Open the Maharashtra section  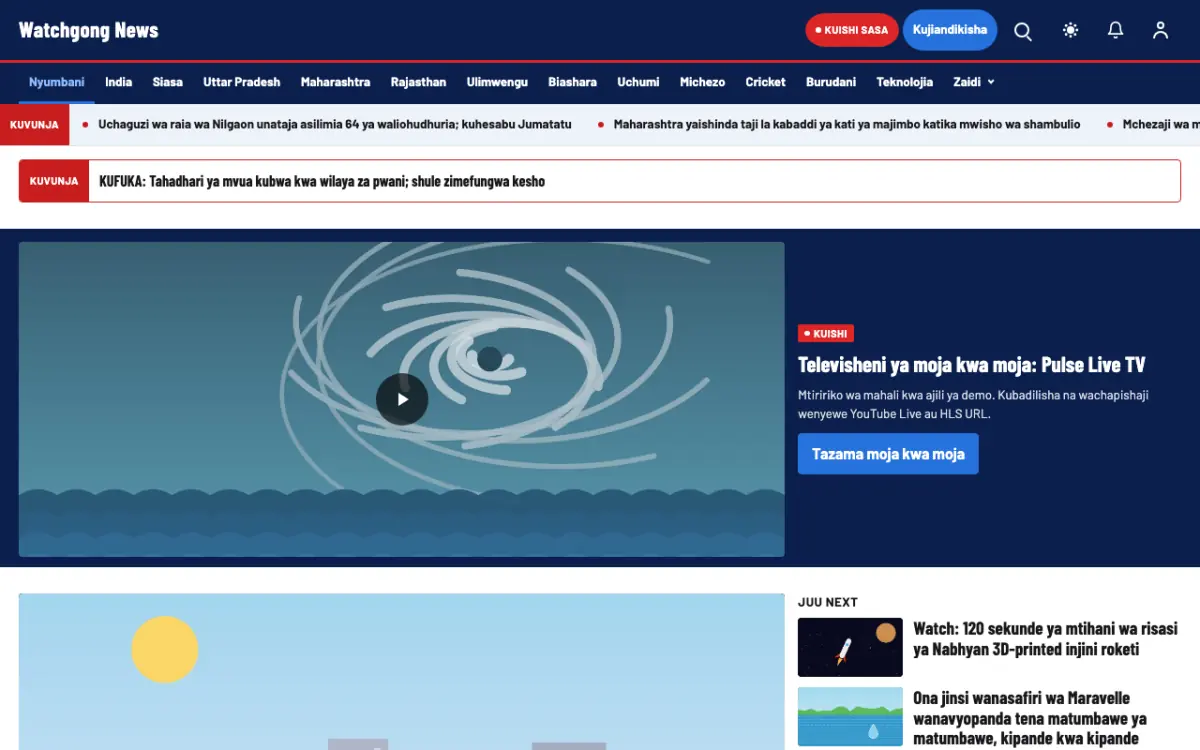pos(336,82)
